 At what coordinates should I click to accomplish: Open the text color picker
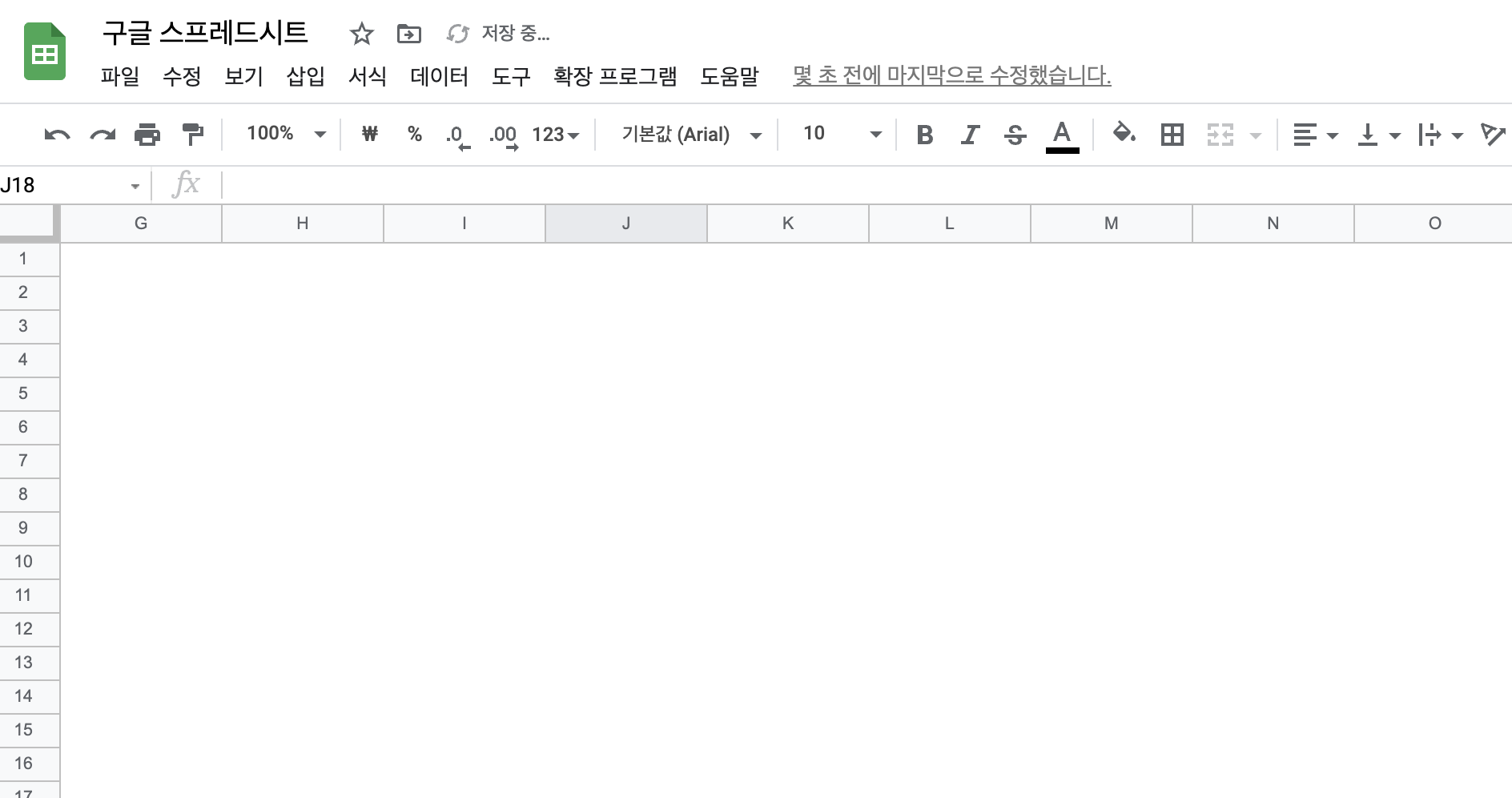point(1062,136)
